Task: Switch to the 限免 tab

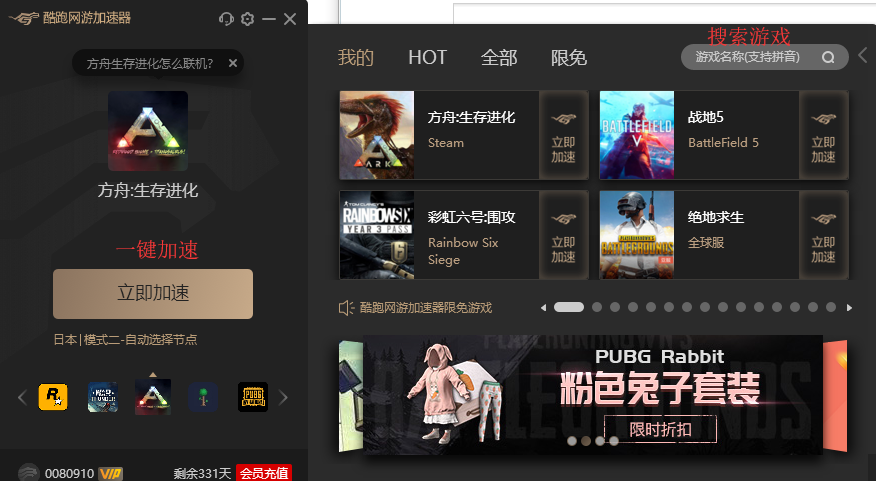Action: pos(569,58)
